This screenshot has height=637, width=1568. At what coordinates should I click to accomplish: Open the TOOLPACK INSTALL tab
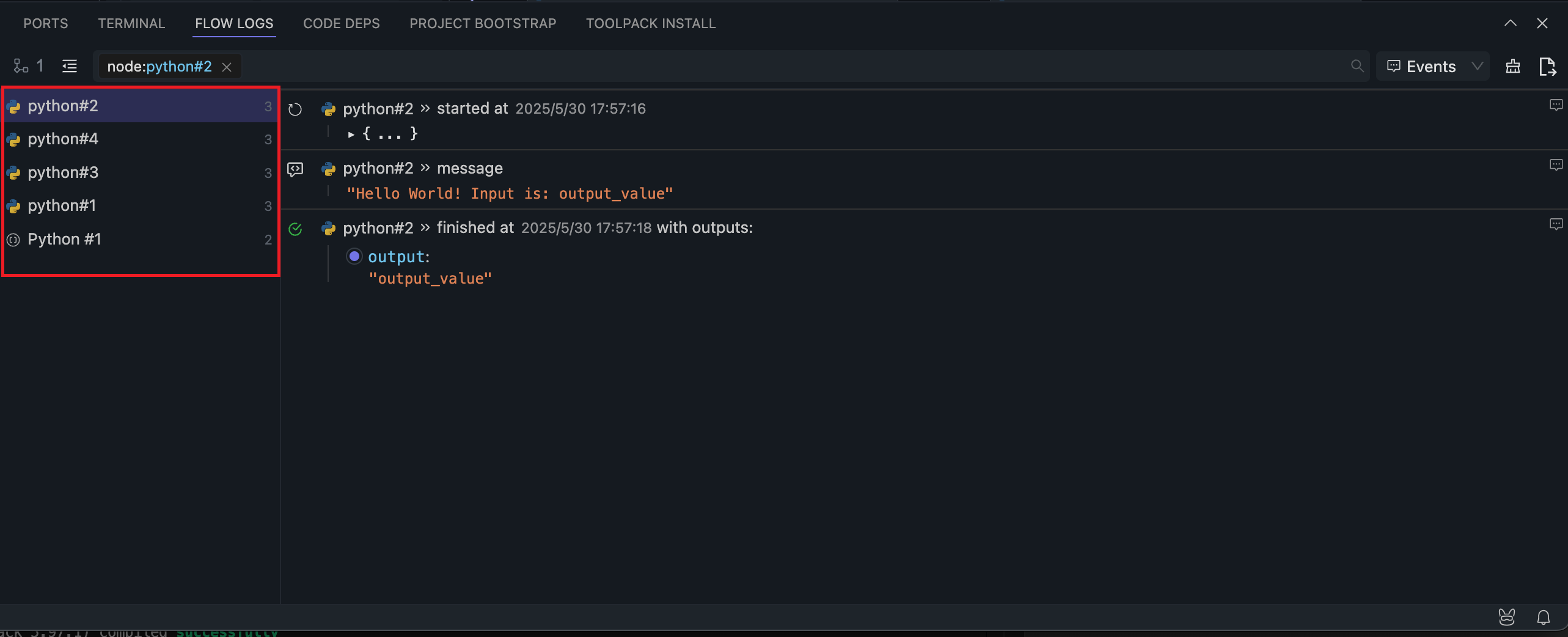tap(650, 23)
